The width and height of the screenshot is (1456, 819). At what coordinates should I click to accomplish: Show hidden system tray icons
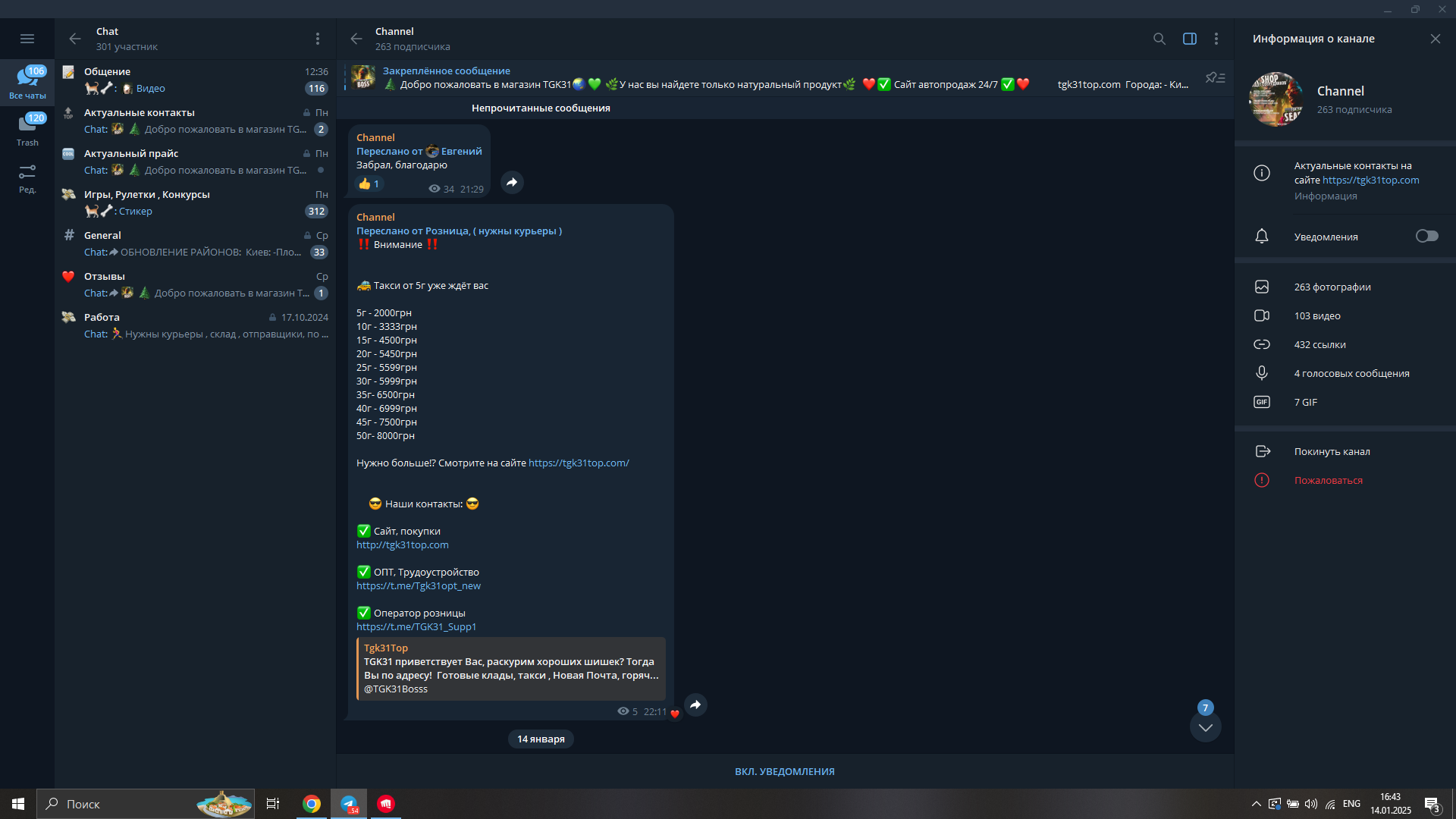(1257, 804)
